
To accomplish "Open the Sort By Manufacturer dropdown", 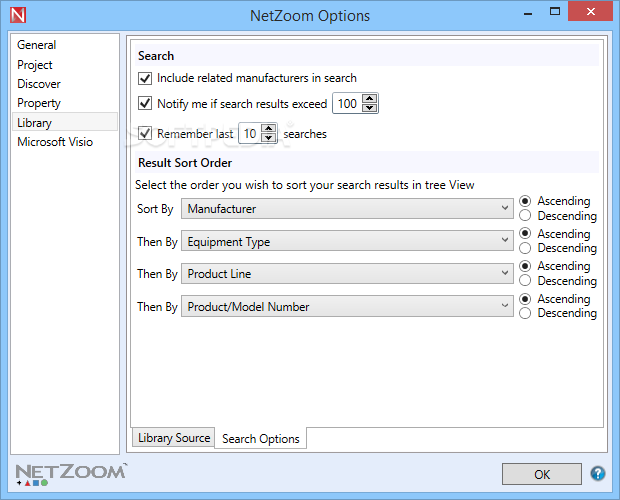I will [x=347, y=209].
